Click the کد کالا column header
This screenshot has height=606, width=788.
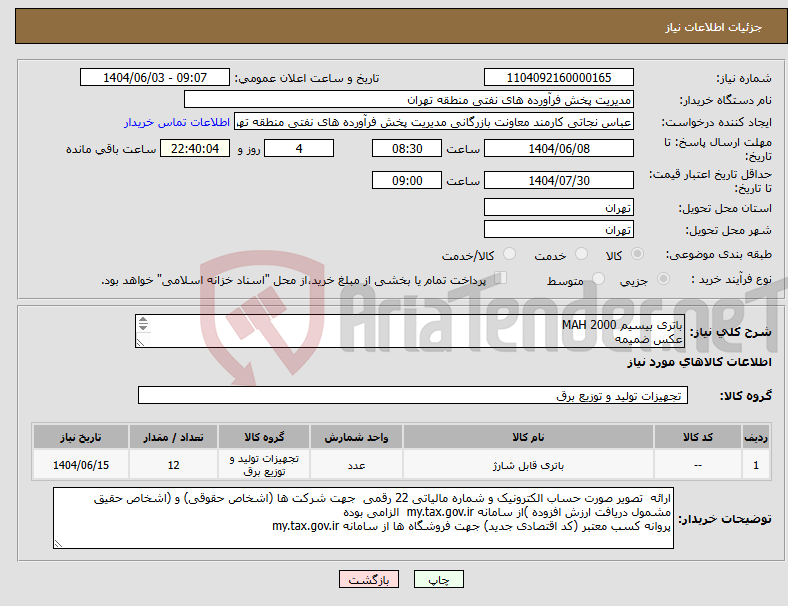point(698,437)
